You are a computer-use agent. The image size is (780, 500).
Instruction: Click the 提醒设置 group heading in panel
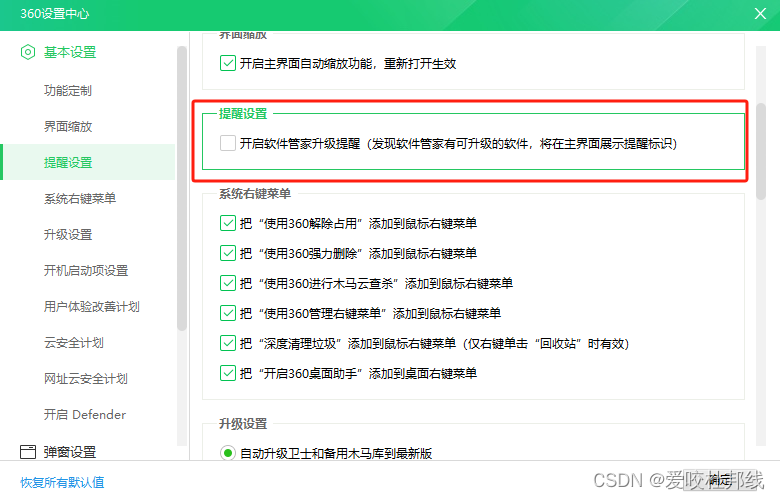point(243,113)
